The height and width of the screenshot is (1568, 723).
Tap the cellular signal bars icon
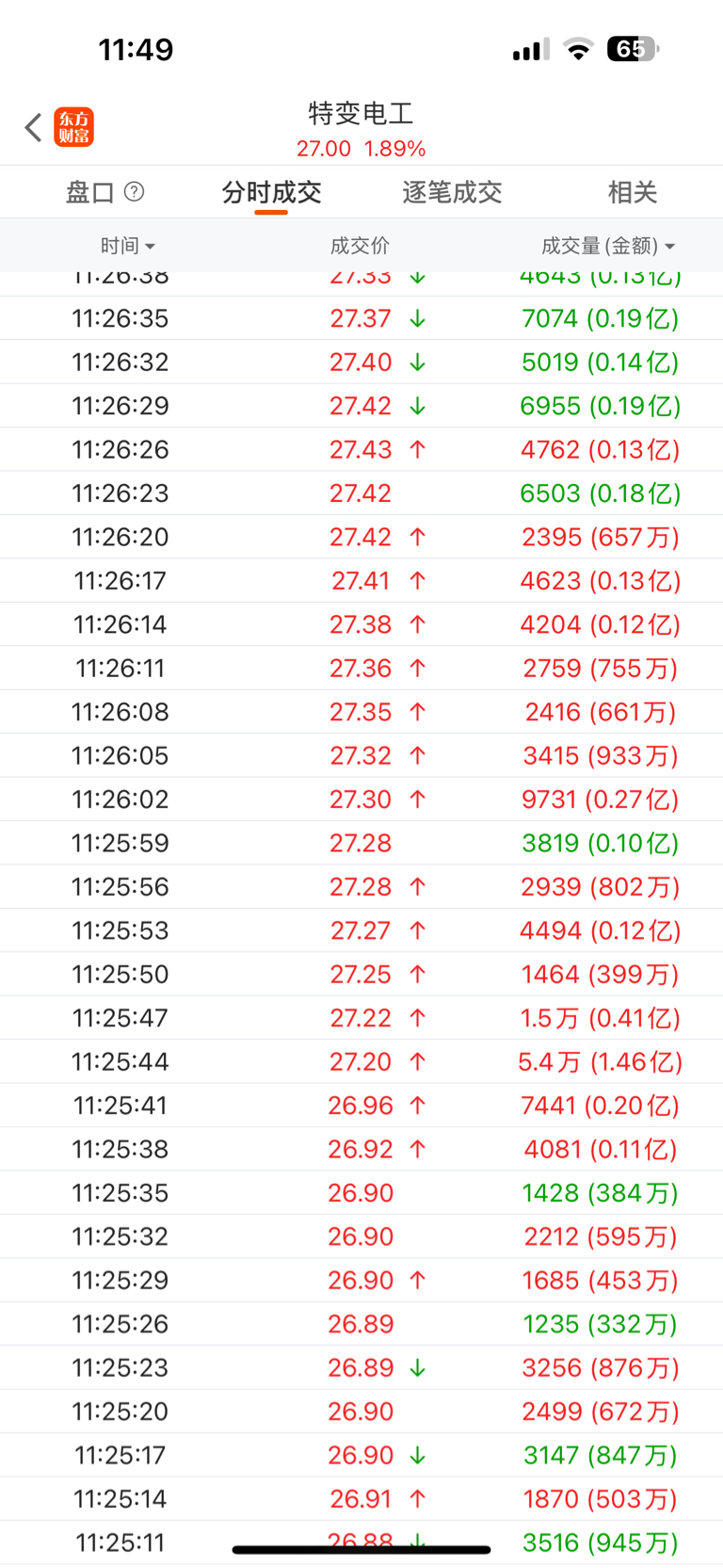pos(531,50)
